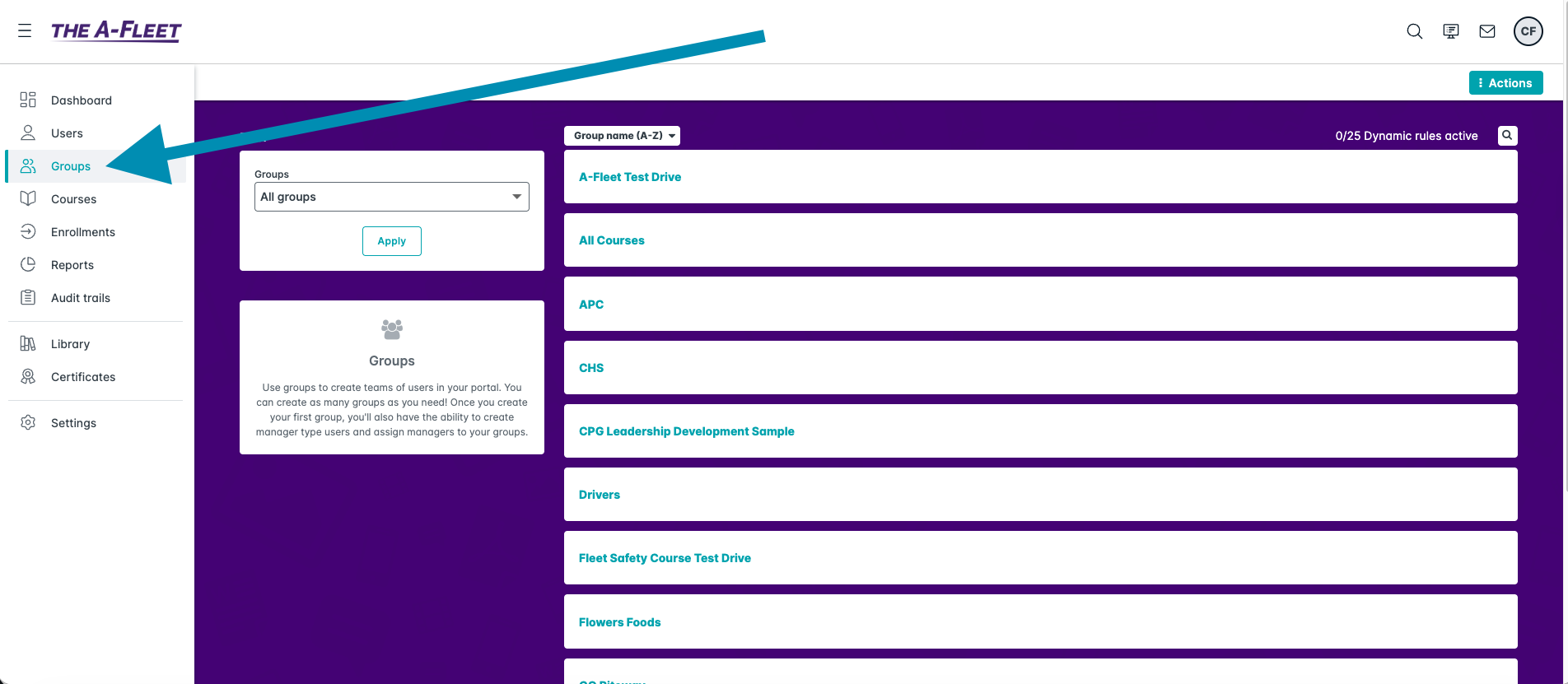Go to Dashboard in the sidebar
The image size is (1568, 684).
click(81, 100)
